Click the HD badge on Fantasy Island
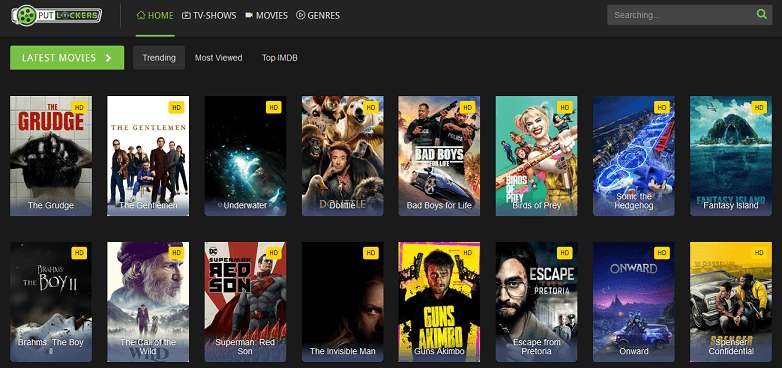This screenshot has height=368, width=782. [x=759, y=107]
